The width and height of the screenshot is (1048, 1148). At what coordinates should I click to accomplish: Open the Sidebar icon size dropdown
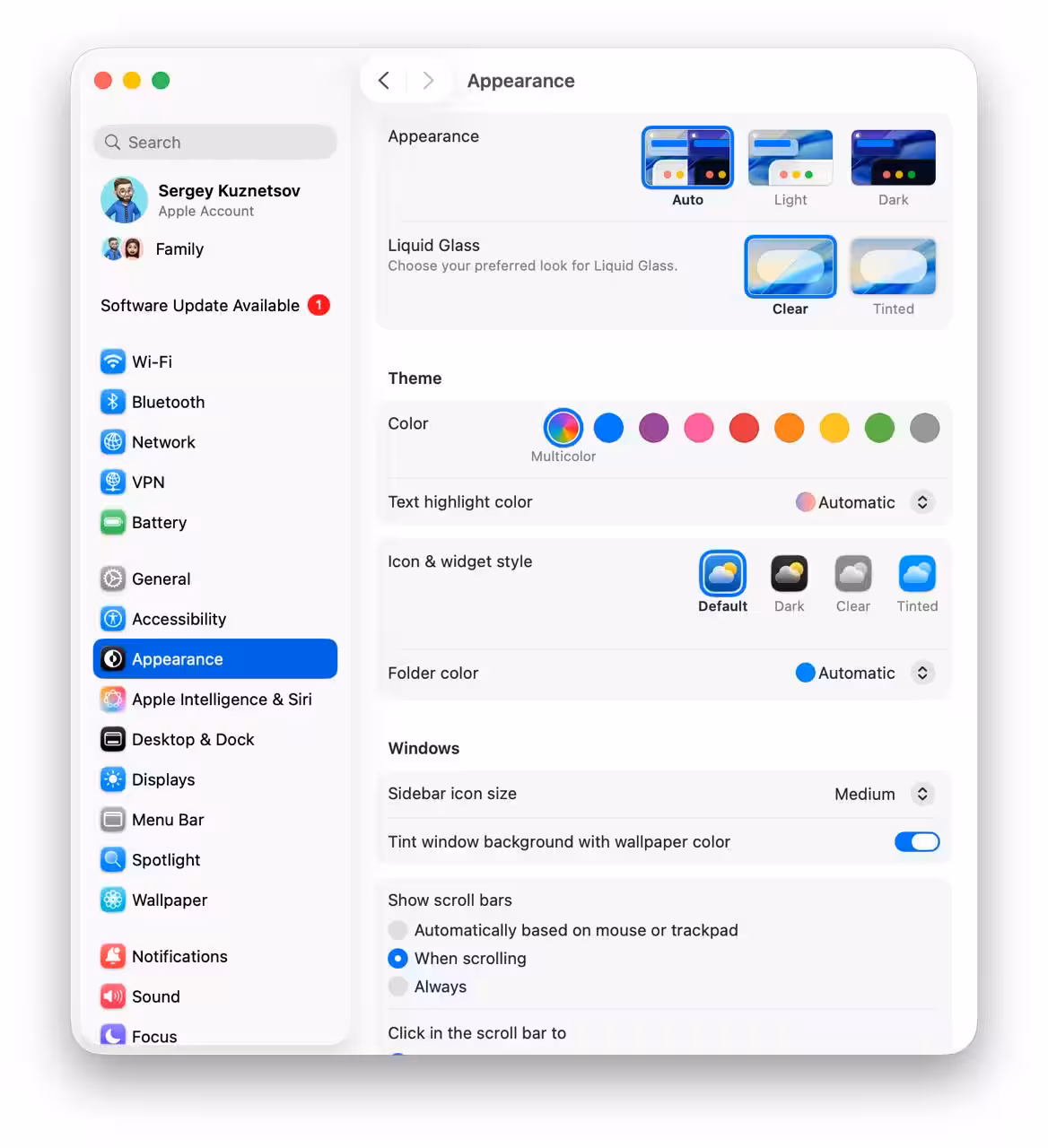click(x=921, y=794)
